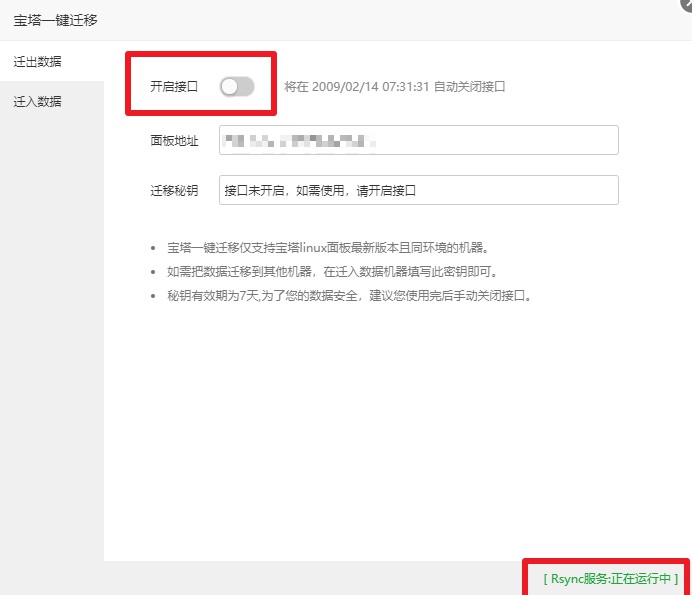
Task: Click the auto-close time notice 2009/02/14 07:31:31
Action: [394, 87]
